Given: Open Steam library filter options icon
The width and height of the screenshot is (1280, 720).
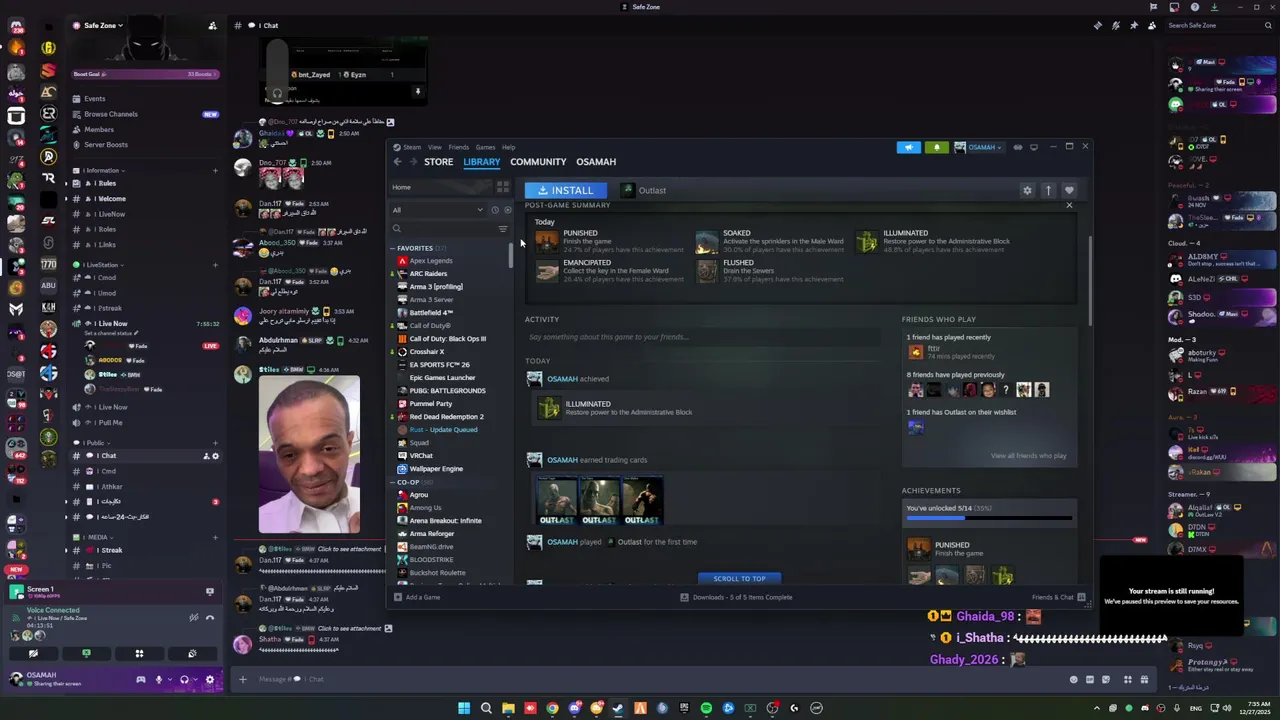Looking at the screenshot, I should point(503,229).
